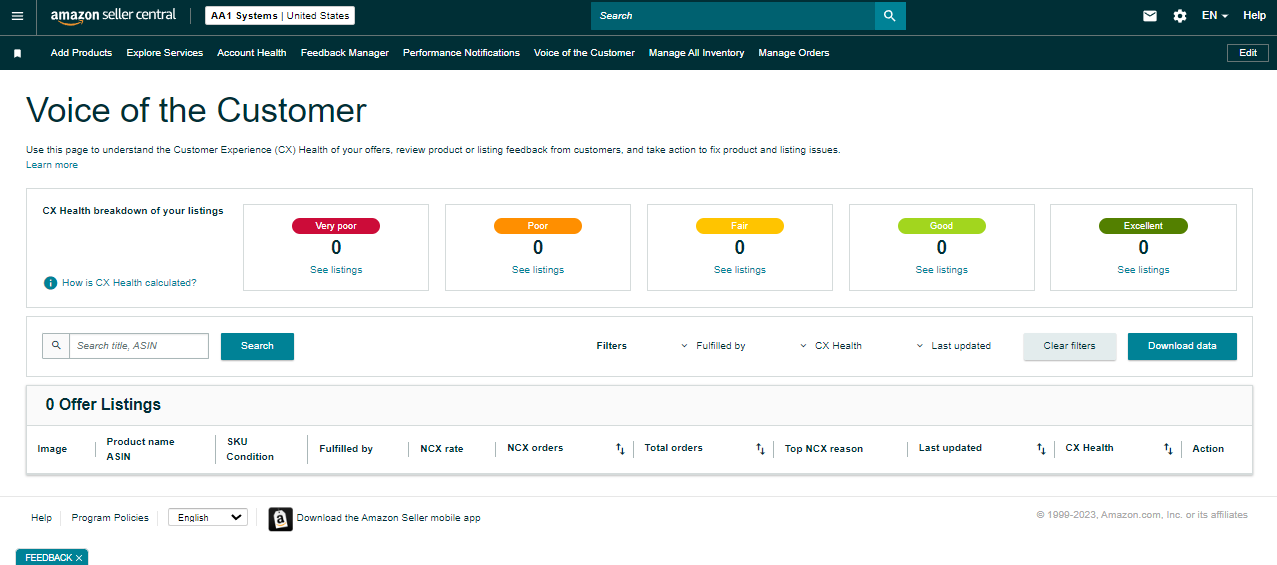Open Manage All Inventory

click(696, 53)
